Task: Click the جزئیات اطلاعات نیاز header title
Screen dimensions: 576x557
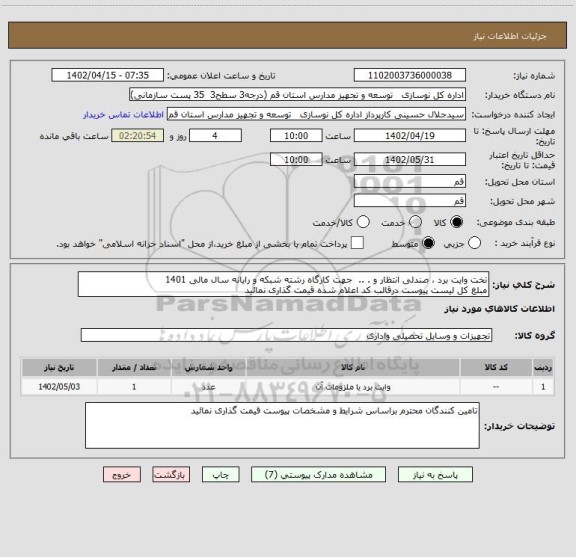Action: pyautogui.click(x=510, y=36)
